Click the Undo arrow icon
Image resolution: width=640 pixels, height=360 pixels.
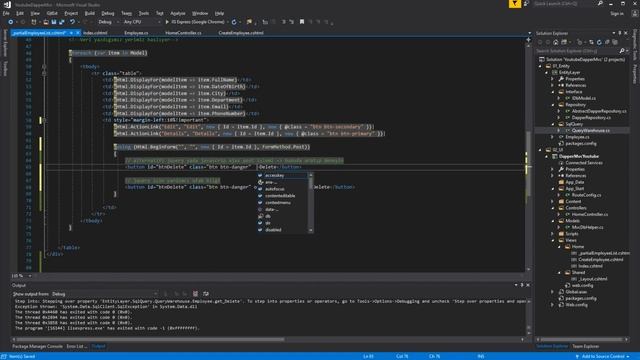click(x=72, y=22)
